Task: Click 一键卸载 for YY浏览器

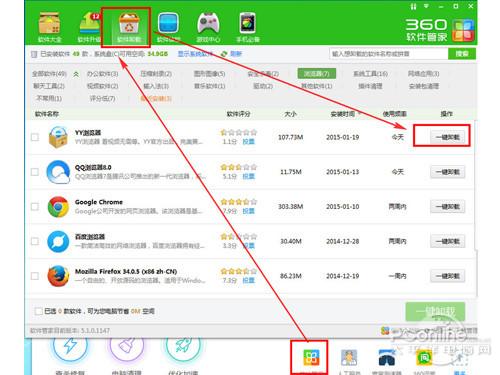Action: click(x=448, y=137)
